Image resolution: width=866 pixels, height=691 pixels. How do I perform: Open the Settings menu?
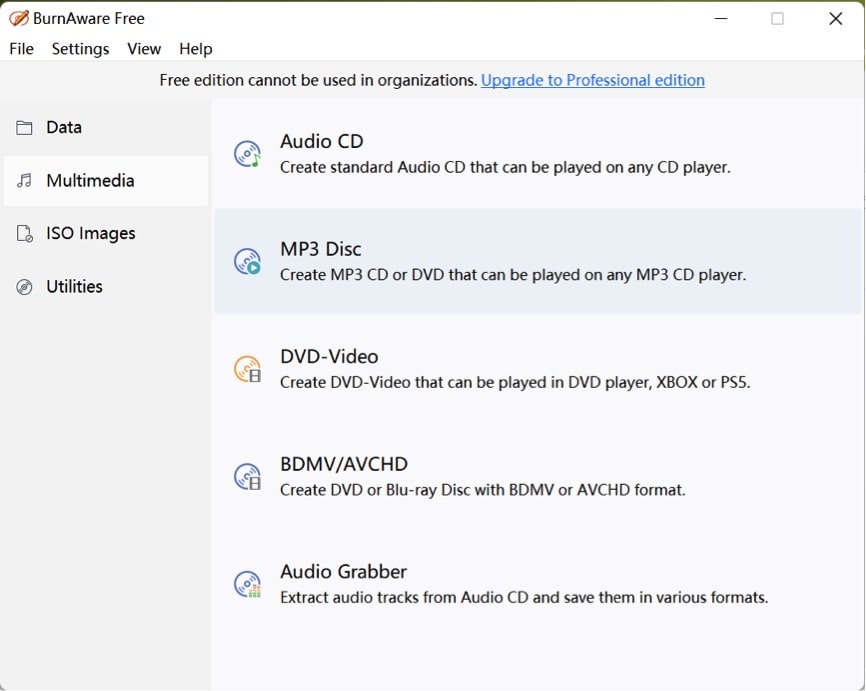point(80,49)
